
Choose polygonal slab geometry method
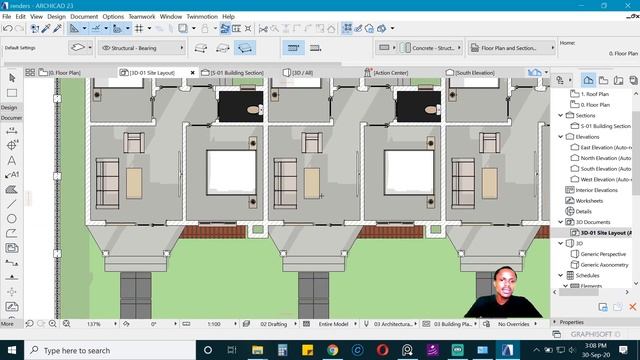click(200, 48)
